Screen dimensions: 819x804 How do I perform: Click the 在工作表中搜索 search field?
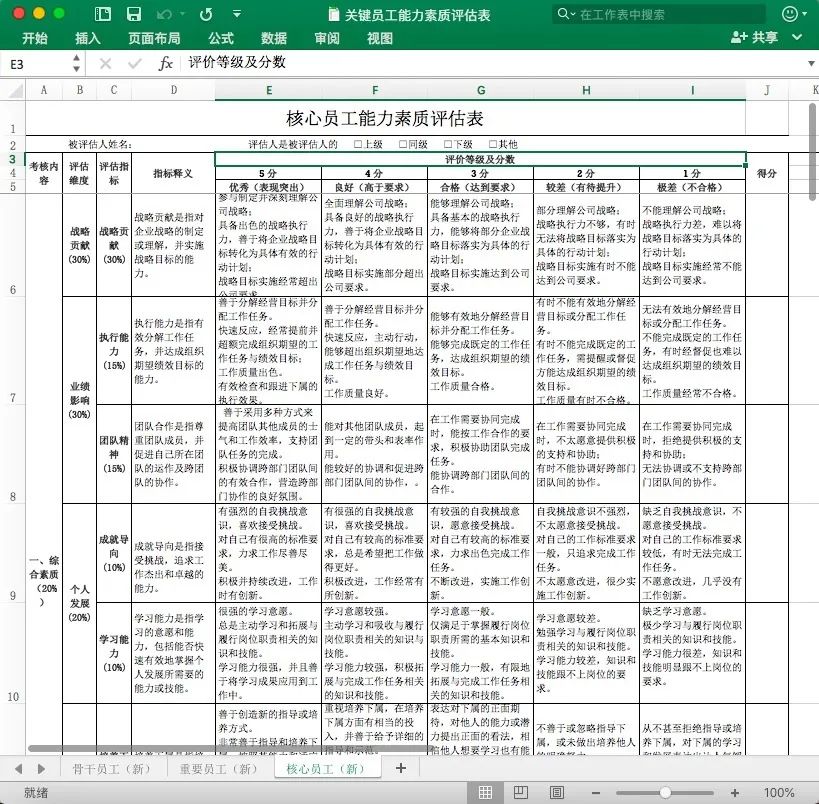[660, 14]
